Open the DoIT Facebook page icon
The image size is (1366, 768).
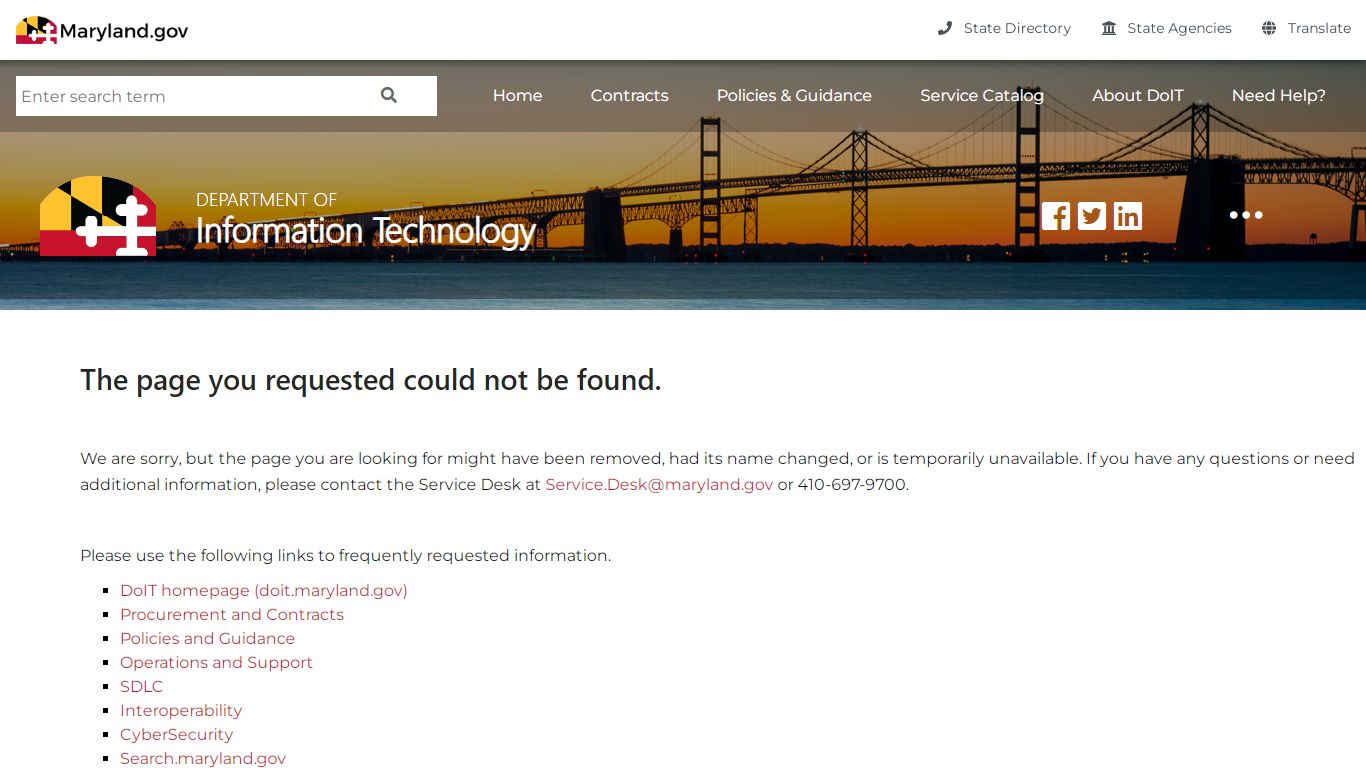pos(1056,216)
